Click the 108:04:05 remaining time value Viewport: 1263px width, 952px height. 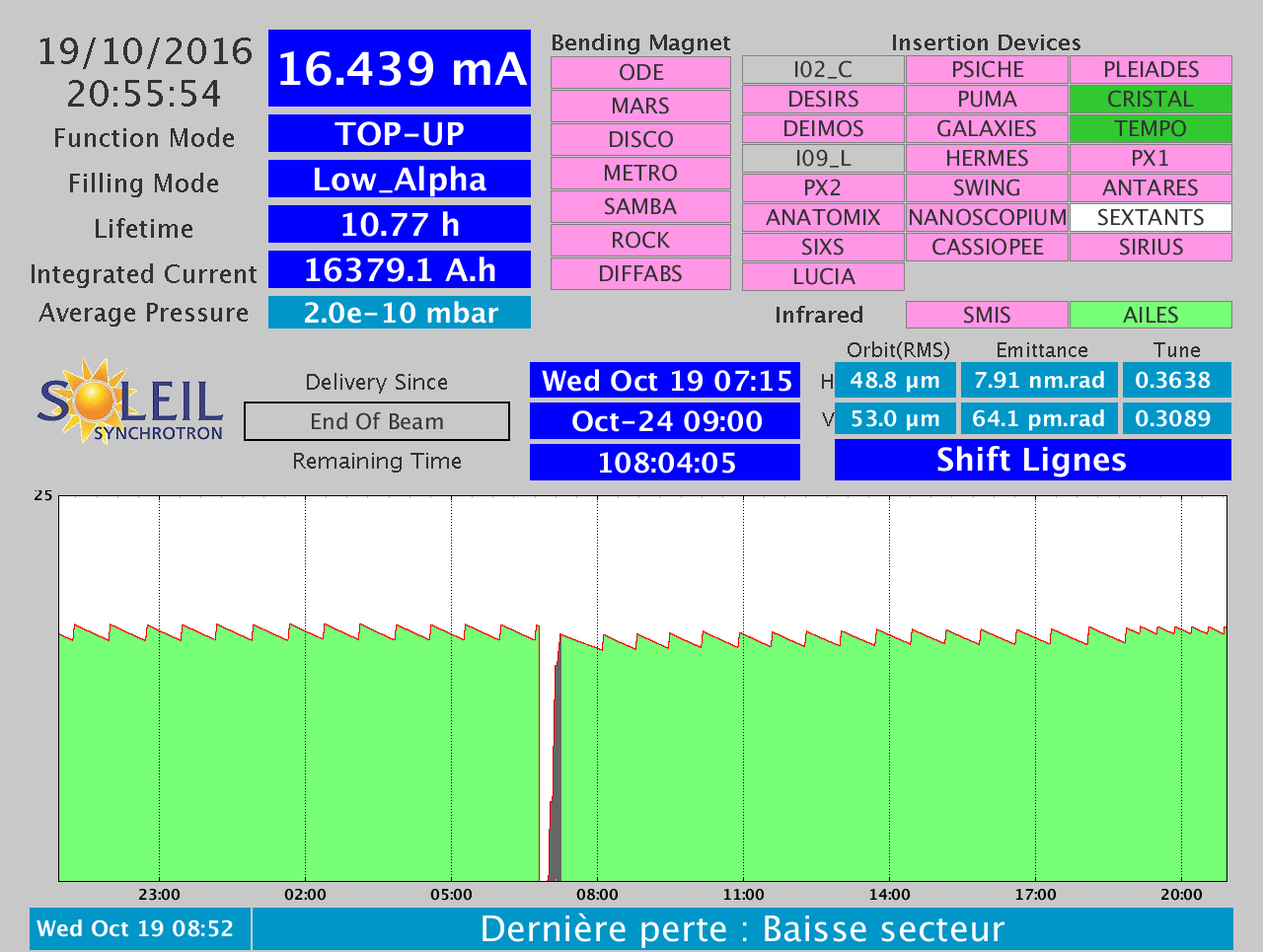[x=665, y=462]
